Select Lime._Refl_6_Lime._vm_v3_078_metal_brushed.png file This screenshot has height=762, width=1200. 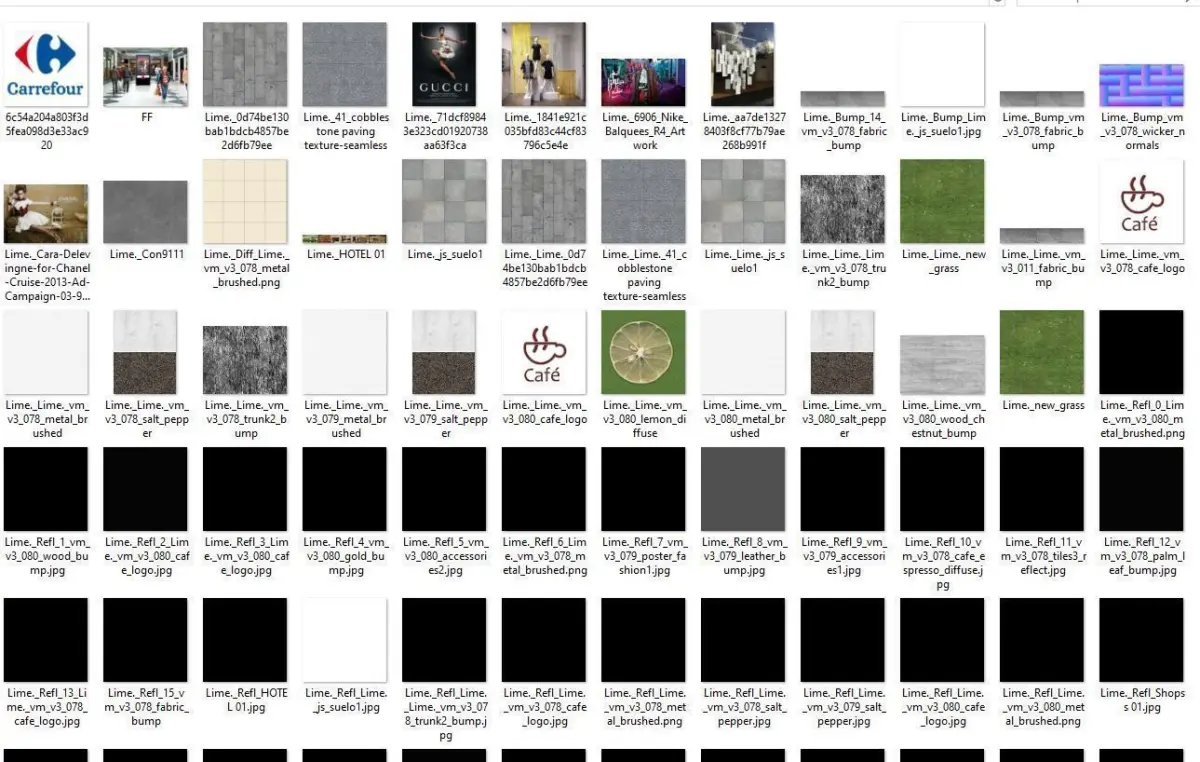point(544,489)
